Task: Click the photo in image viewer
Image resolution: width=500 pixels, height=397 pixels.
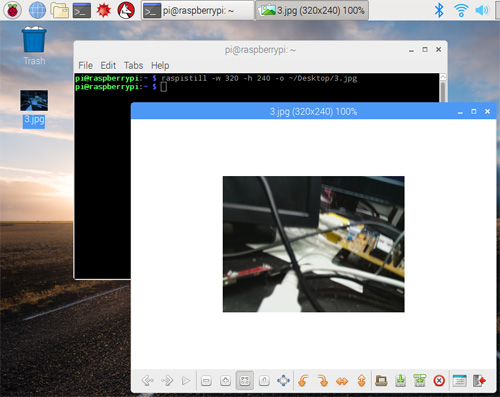Action: click(314, 244)
